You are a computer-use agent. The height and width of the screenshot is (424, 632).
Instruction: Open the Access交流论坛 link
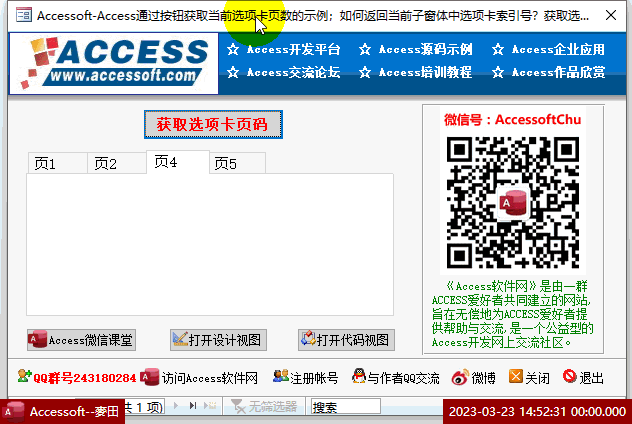coord(293,73)
